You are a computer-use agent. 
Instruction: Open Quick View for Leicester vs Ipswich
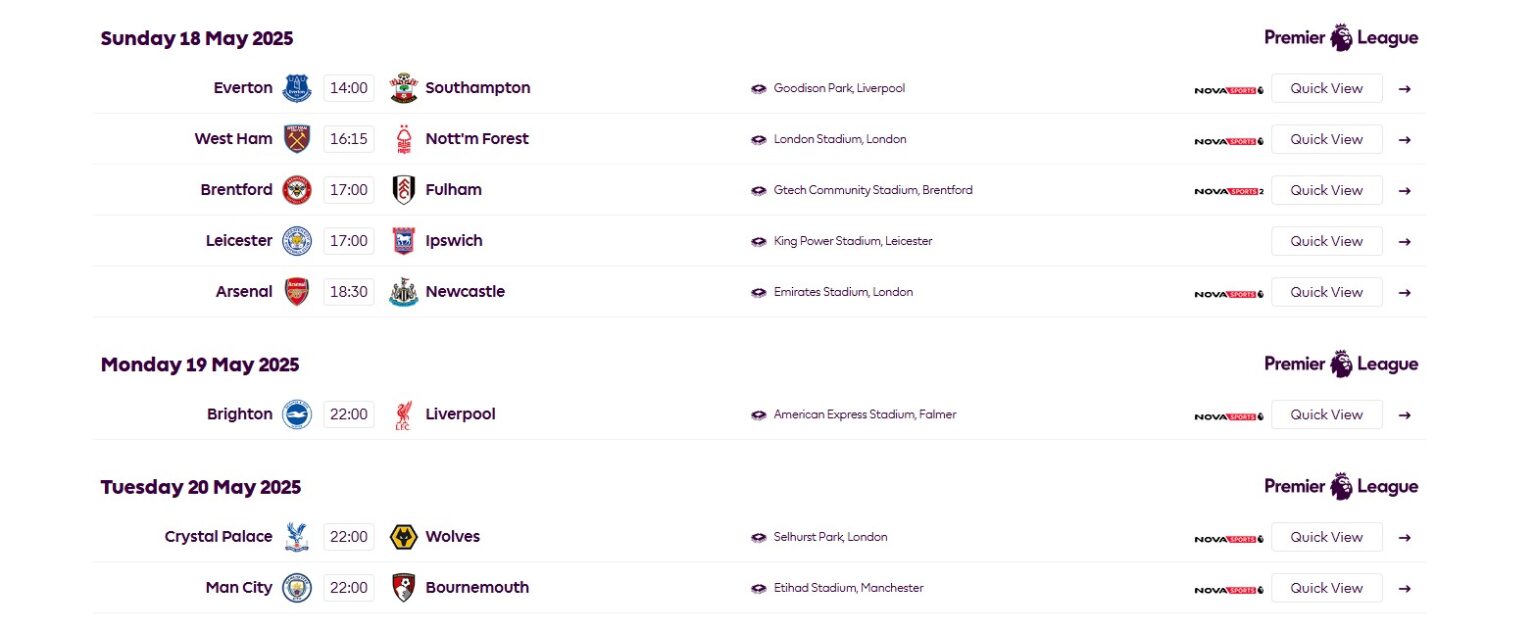coord(1326,241)
